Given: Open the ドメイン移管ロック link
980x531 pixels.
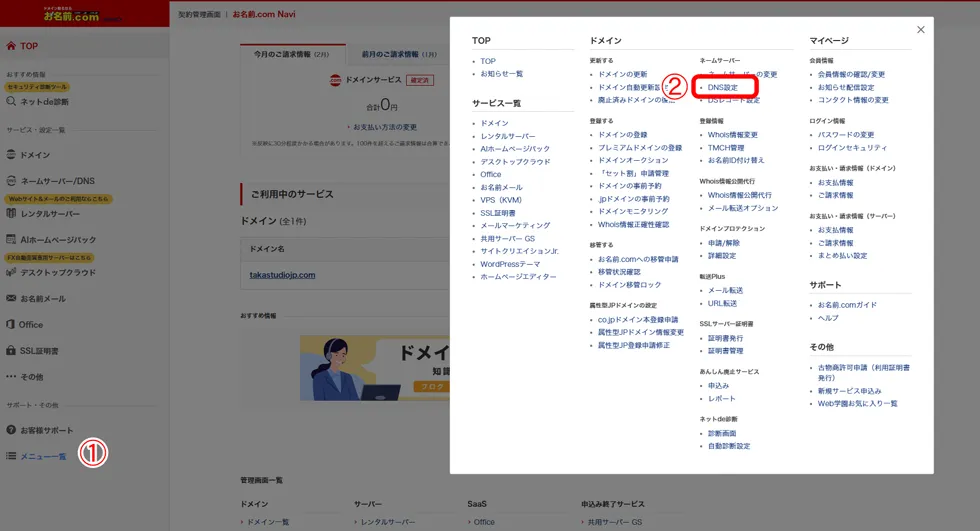Looking at the screenshot, I should pos(629,285).
